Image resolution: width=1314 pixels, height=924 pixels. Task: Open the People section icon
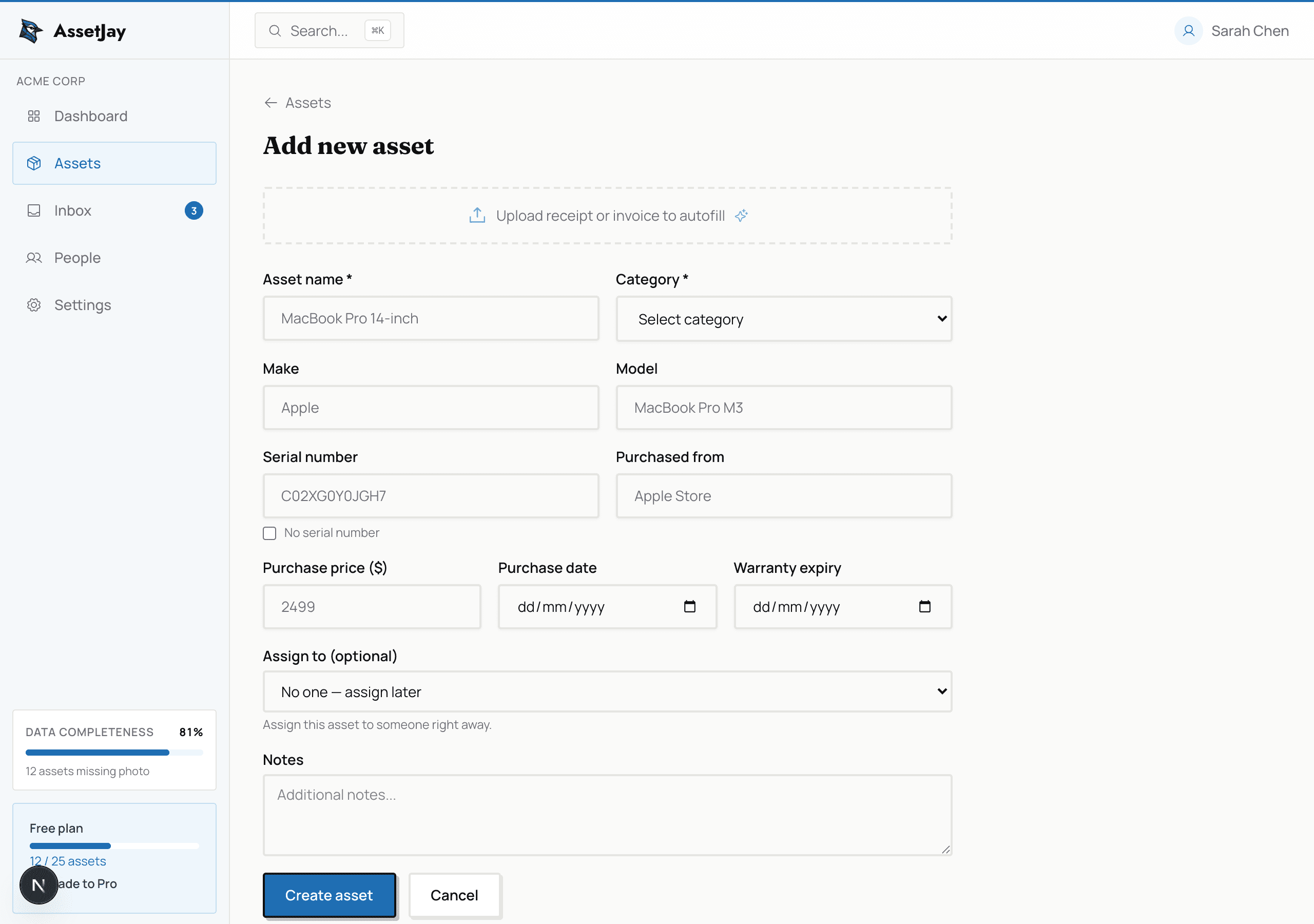pyautogui.click(x=34, y=258)
